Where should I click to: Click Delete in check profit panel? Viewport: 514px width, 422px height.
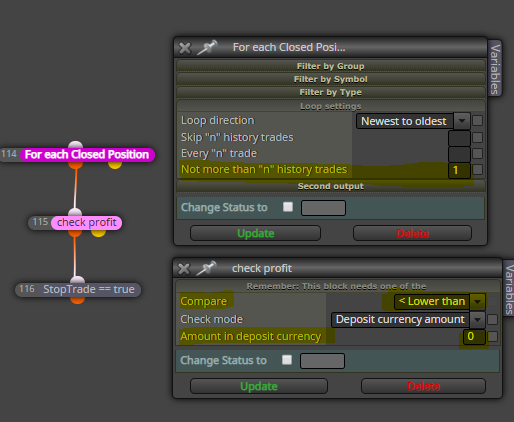(423, 386)
